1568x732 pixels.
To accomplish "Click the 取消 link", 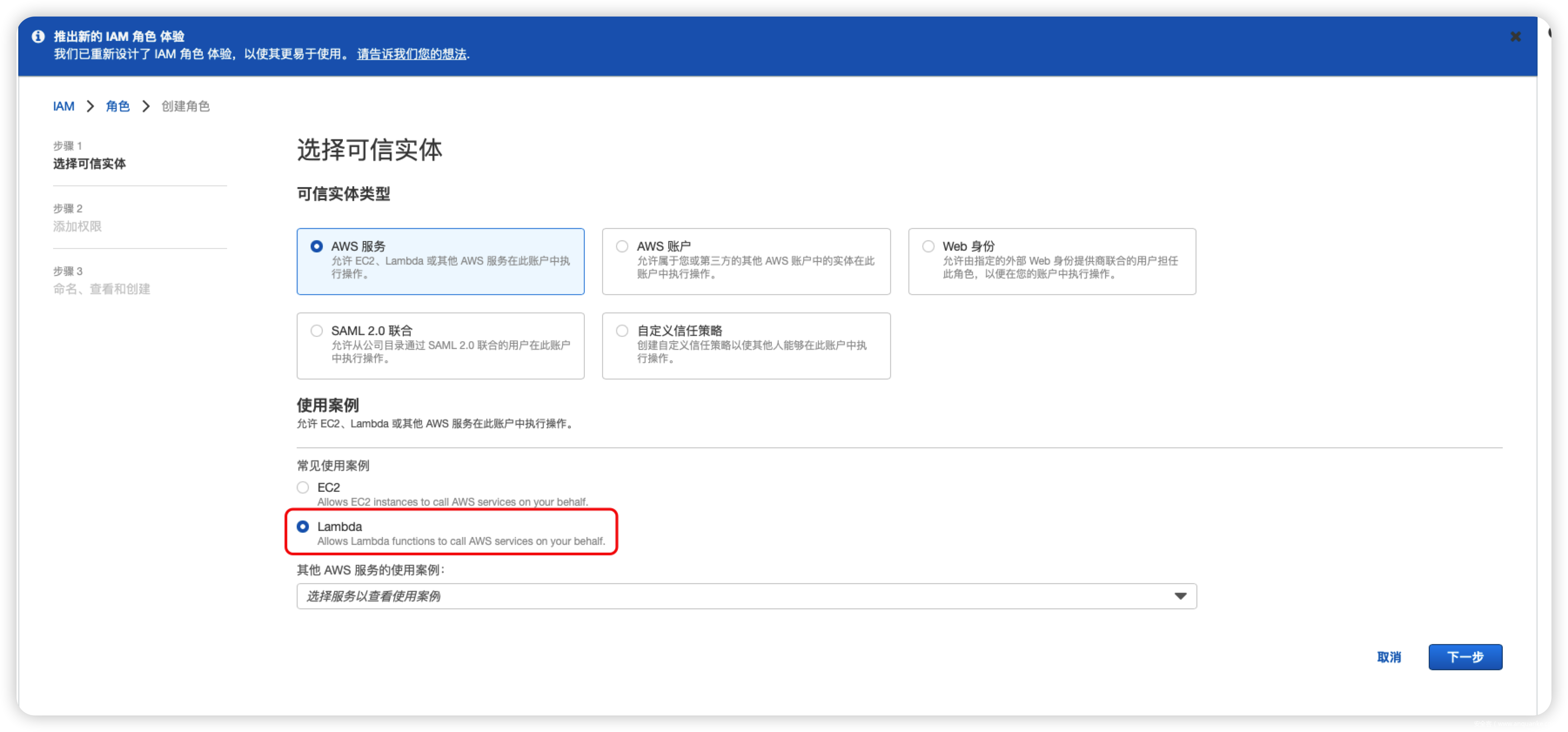I will [x=1389, y=657].
